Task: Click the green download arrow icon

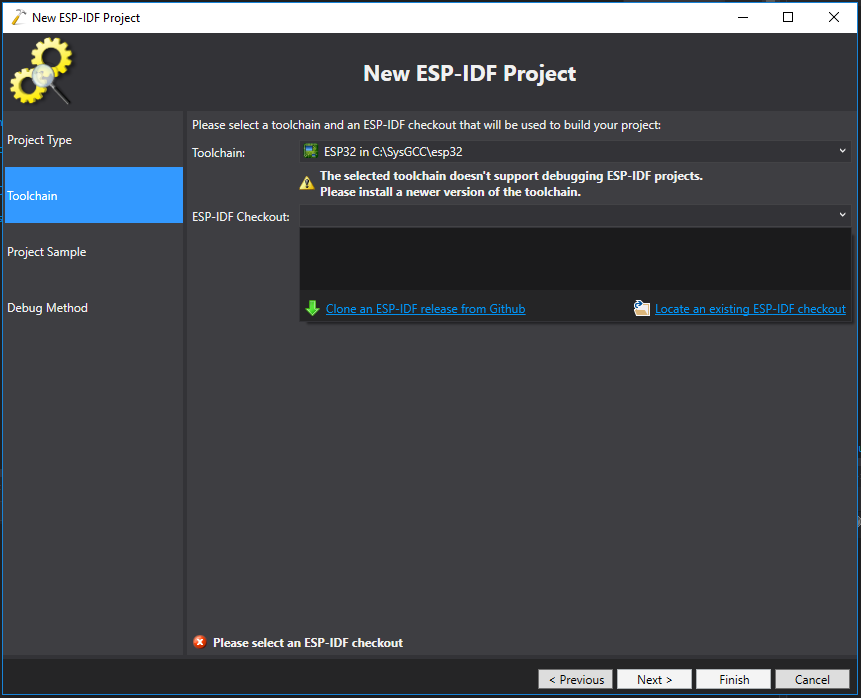Action: point(312,308)
